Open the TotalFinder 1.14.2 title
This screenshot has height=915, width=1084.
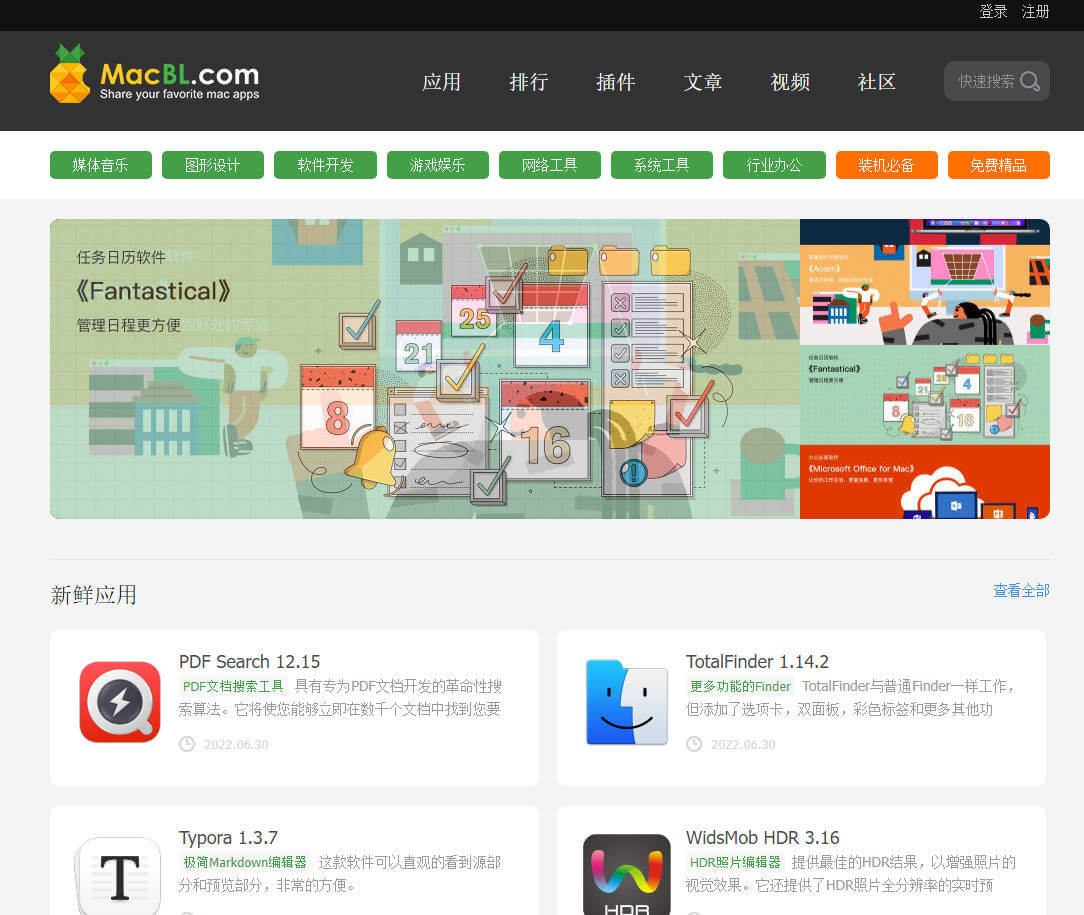(757, 661)
